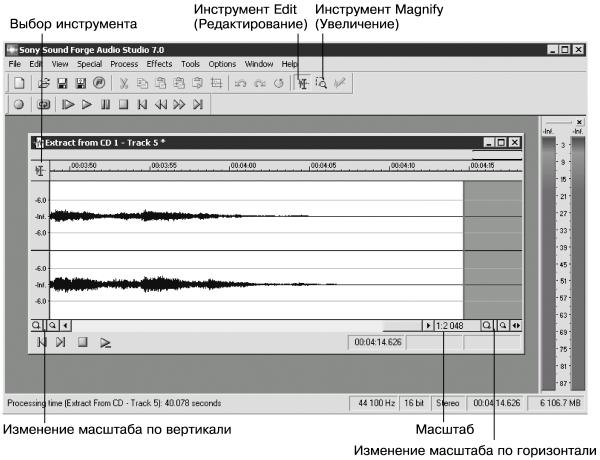This screenshot has width=600, height=460.
Task: Click Play in the data window
Action: (x=105, y=343)
